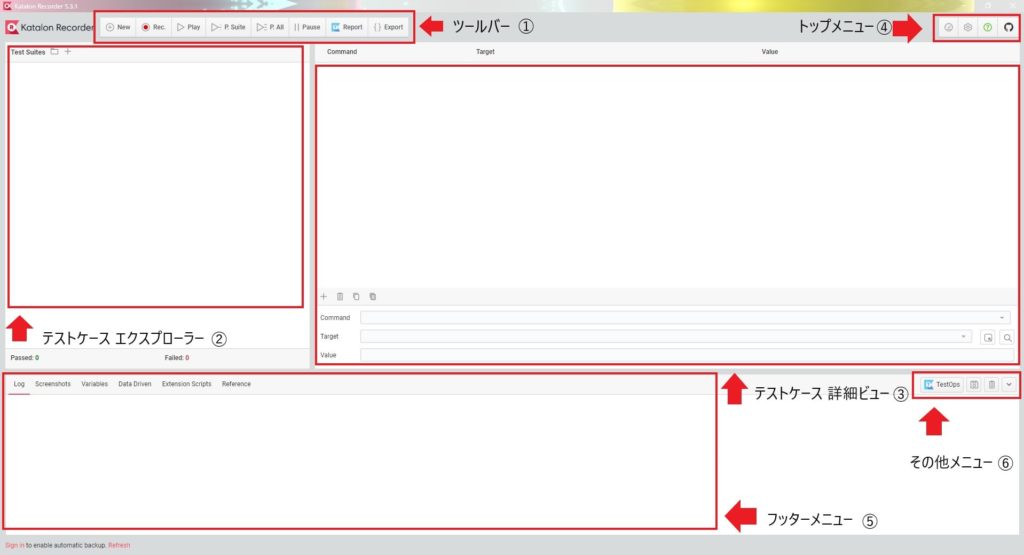Click the Sign in link
The image size is (1024, 555).
tap(14, 545)
